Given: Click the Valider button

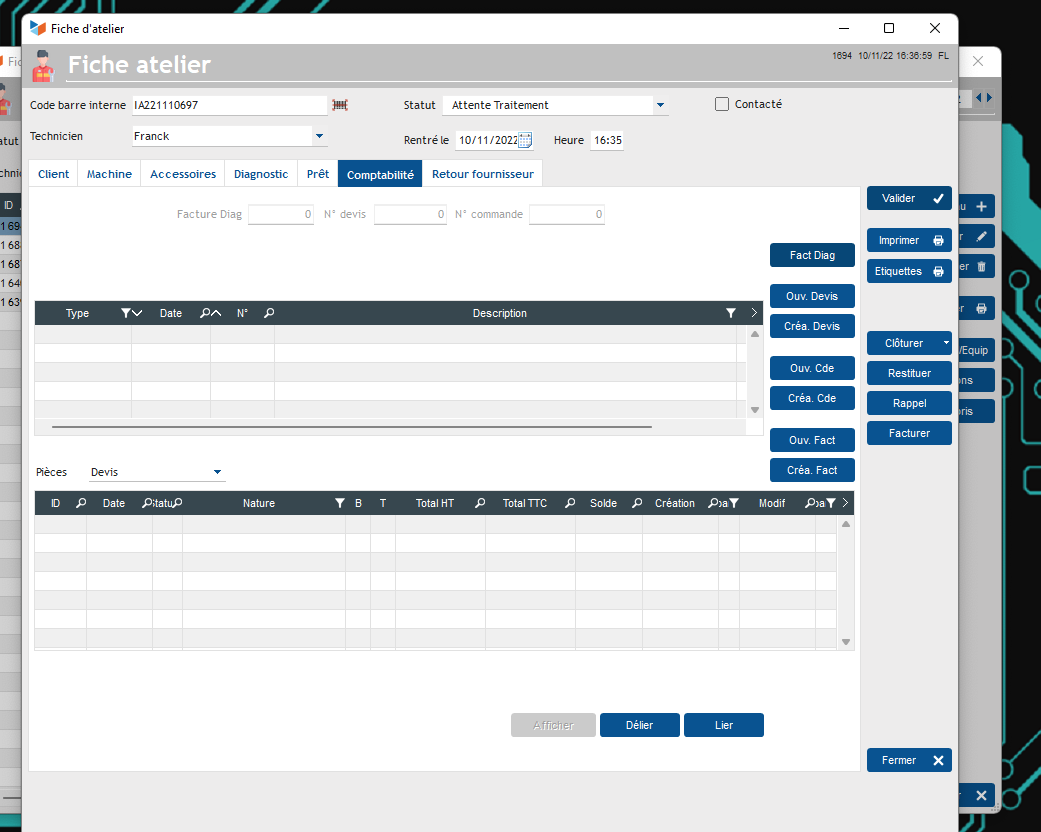Looking at the screenshot, I should tap(908, 199).
